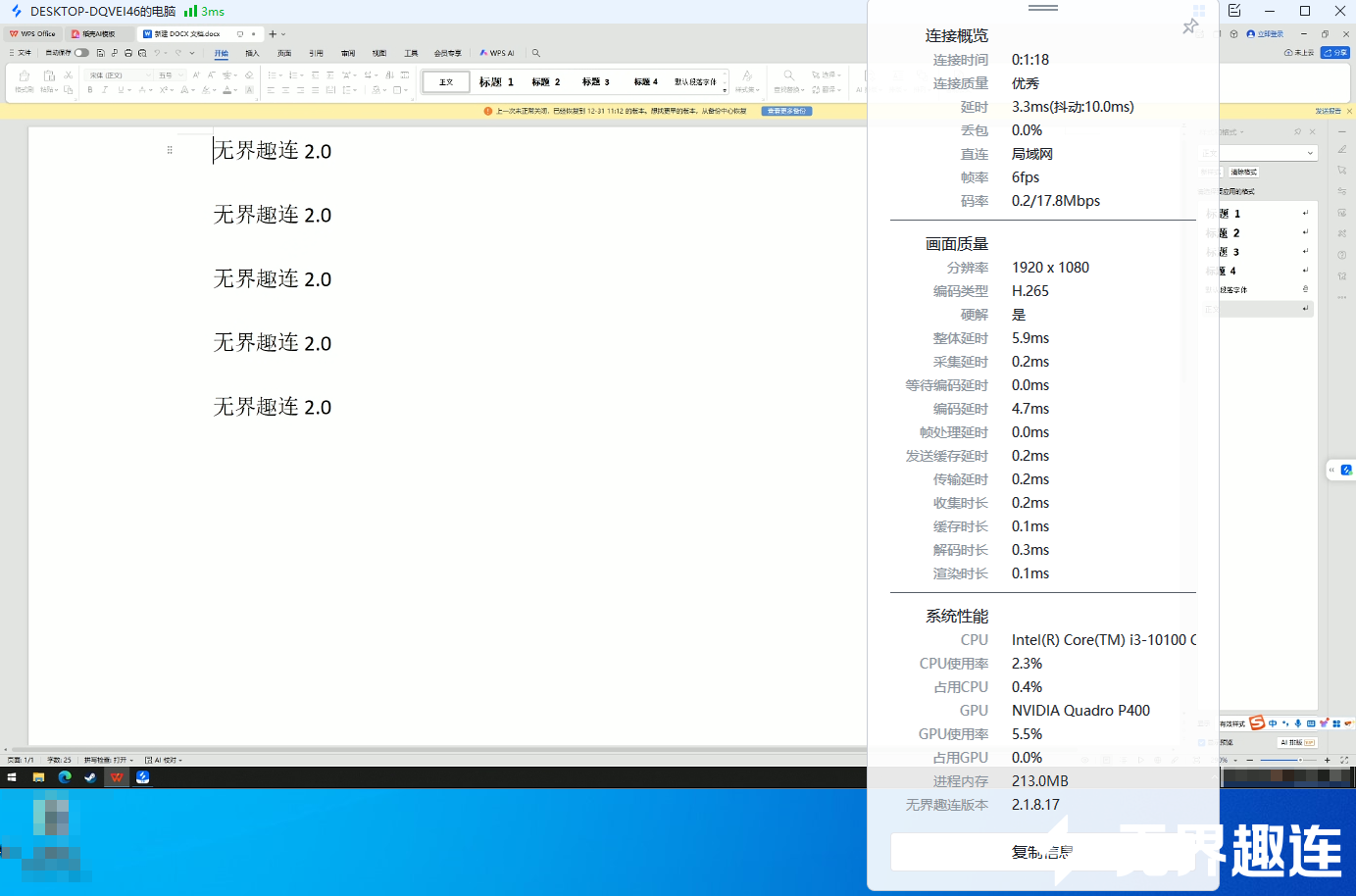Click the 未上云 cloud status
The width and height of the screenshot is (1356, 896).
pyautogui.click(x=1299, y=53)
